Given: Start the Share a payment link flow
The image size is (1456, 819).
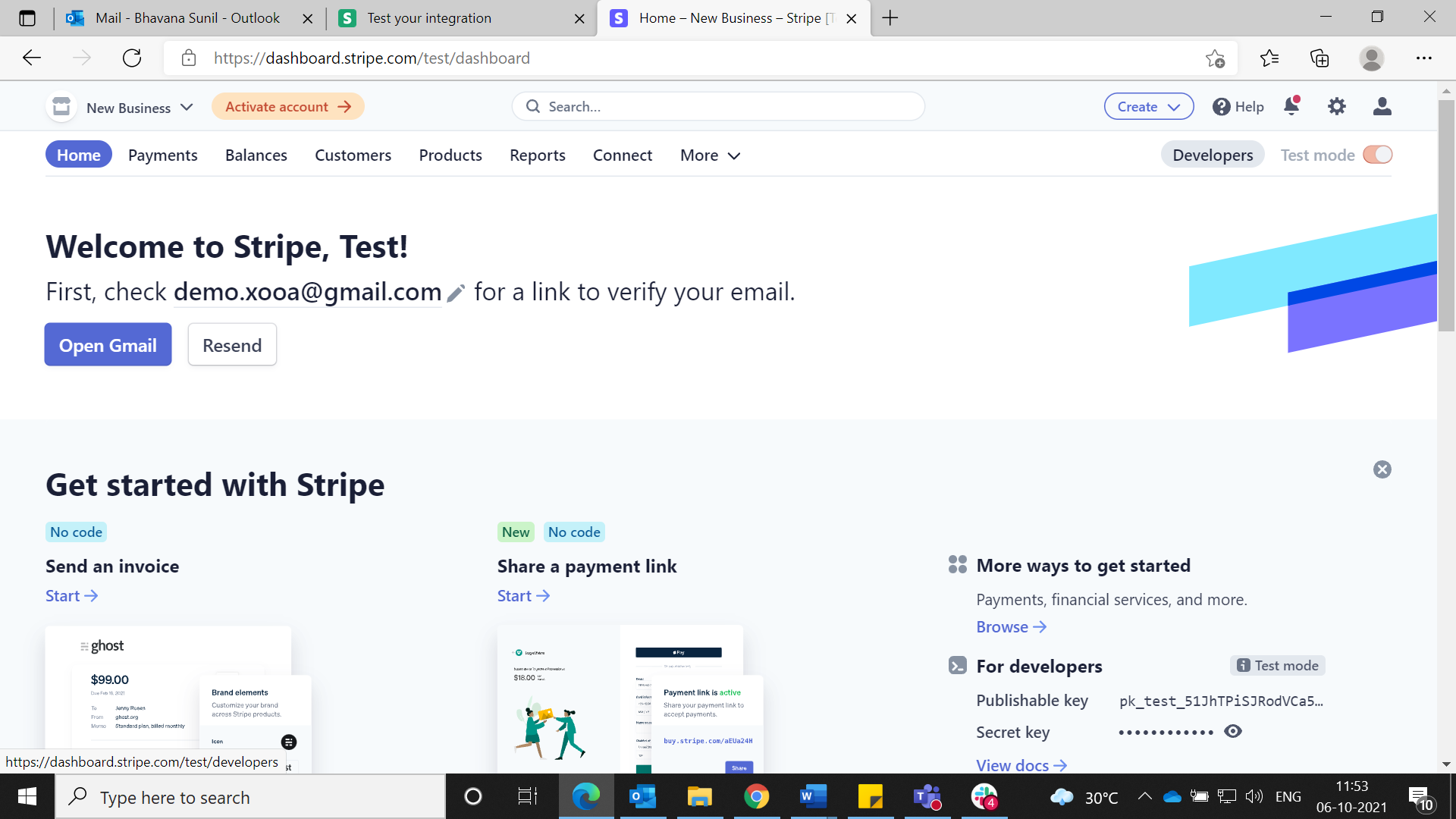Looking at the screenshot, I should click(523, 596).
